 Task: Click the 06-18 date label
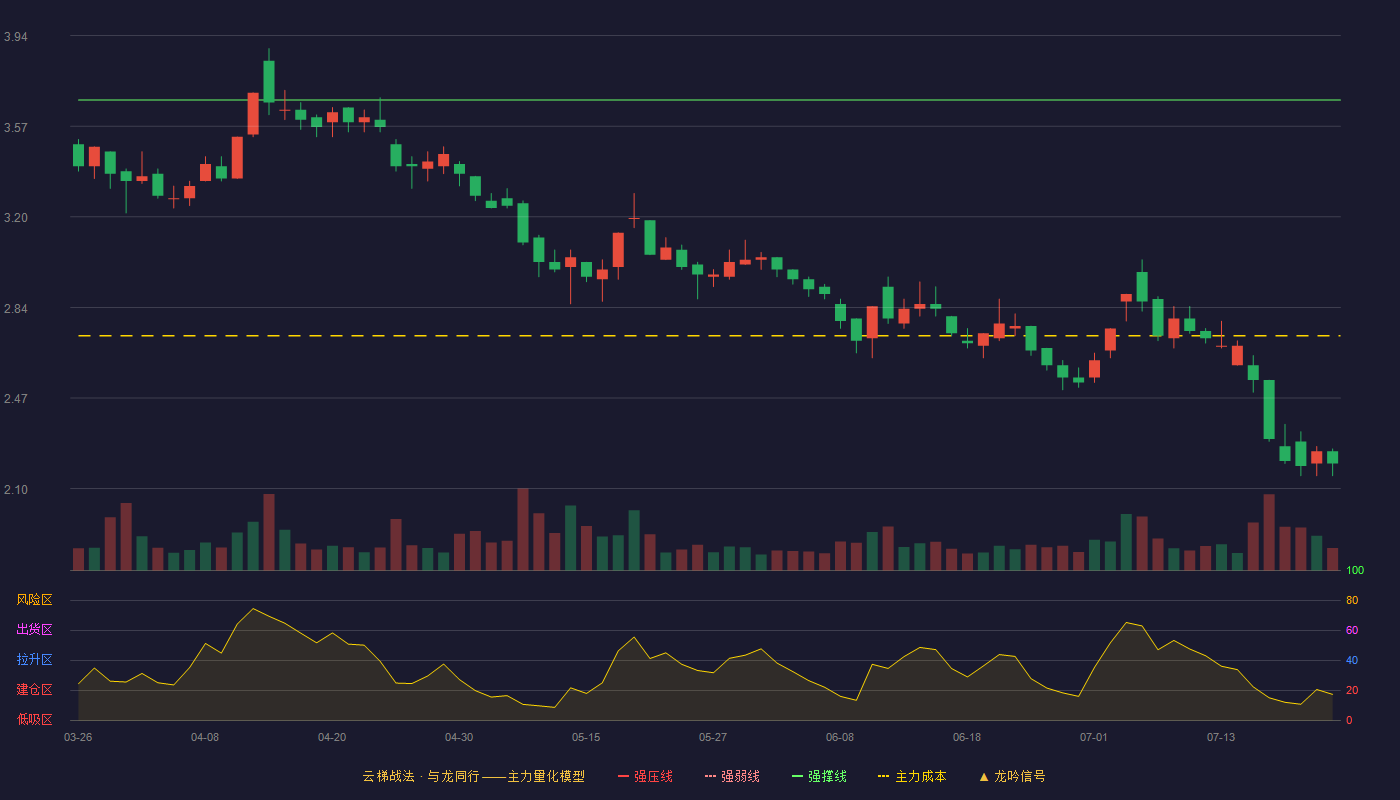coord(967,737)
